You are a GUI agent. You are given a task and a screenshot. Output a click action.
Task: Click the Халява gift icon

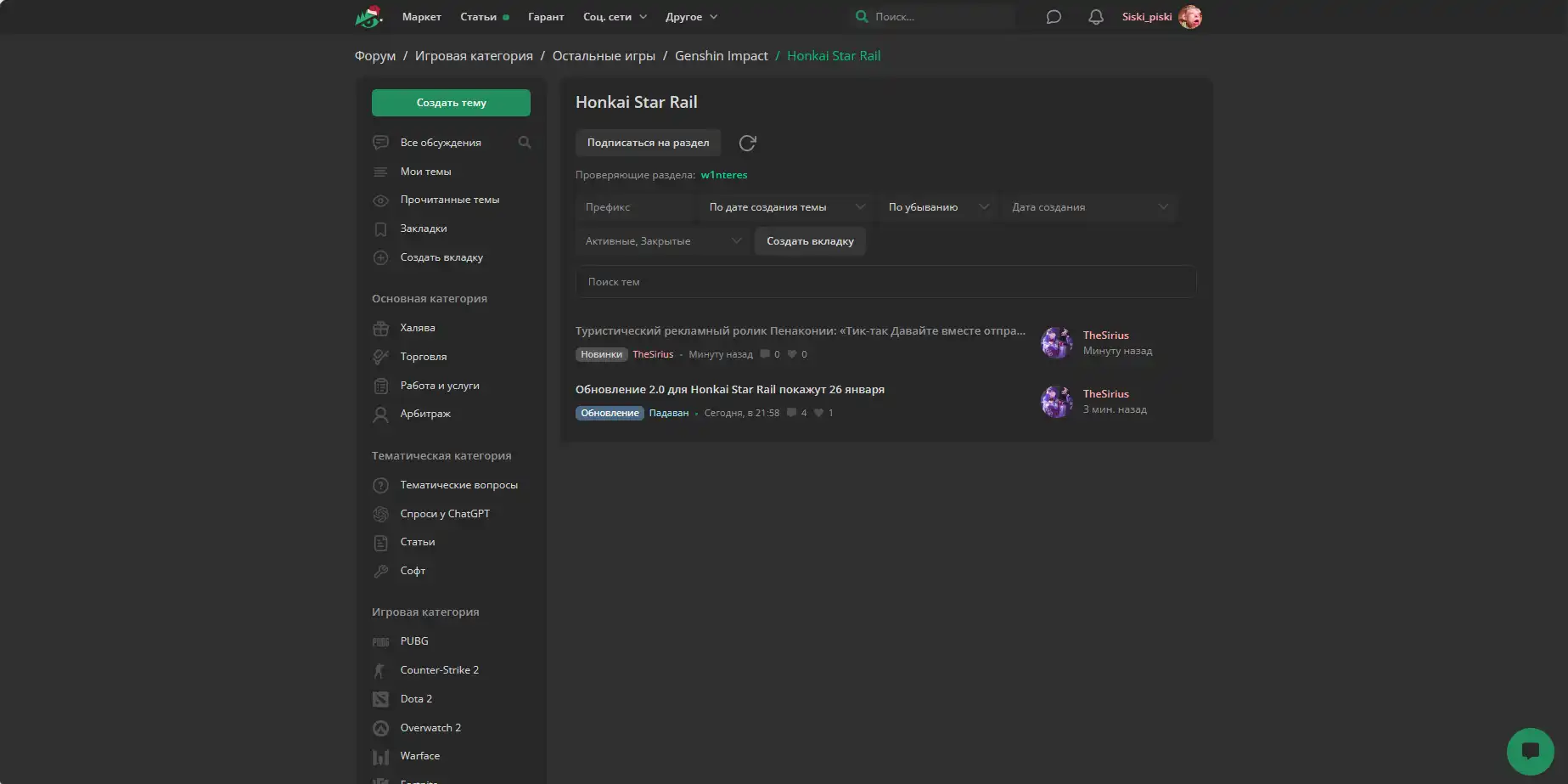tap(381, 328)
